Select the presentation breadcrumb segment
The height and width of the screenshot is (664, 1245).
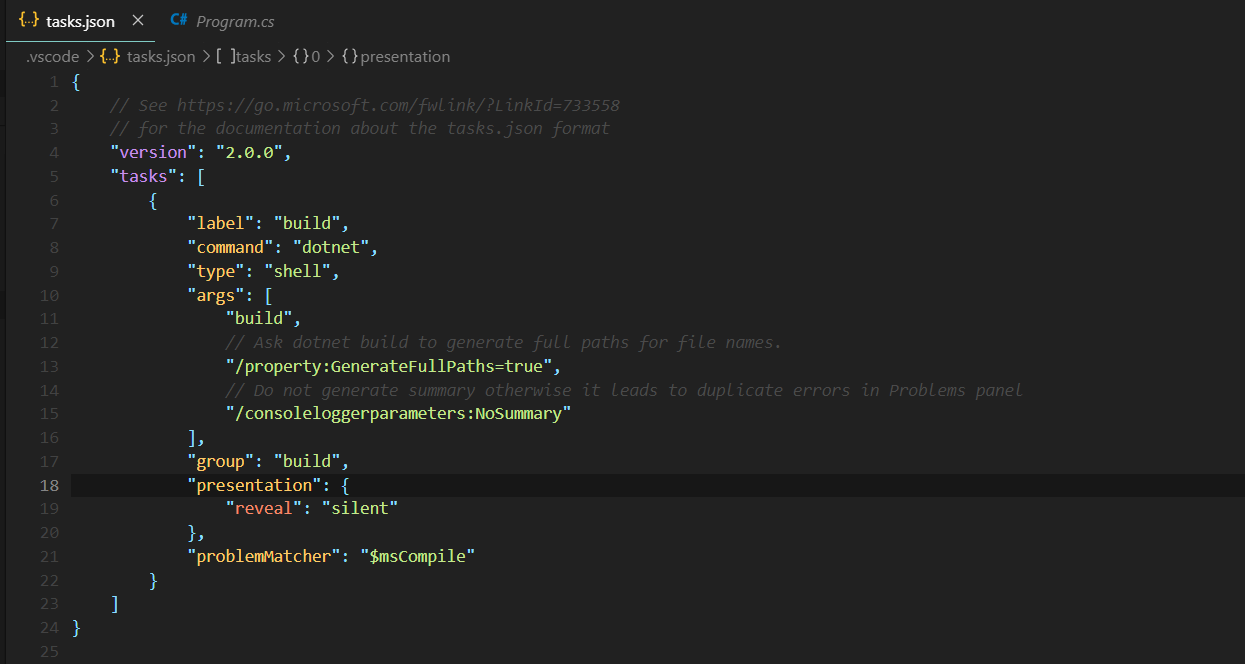(405, 57)
